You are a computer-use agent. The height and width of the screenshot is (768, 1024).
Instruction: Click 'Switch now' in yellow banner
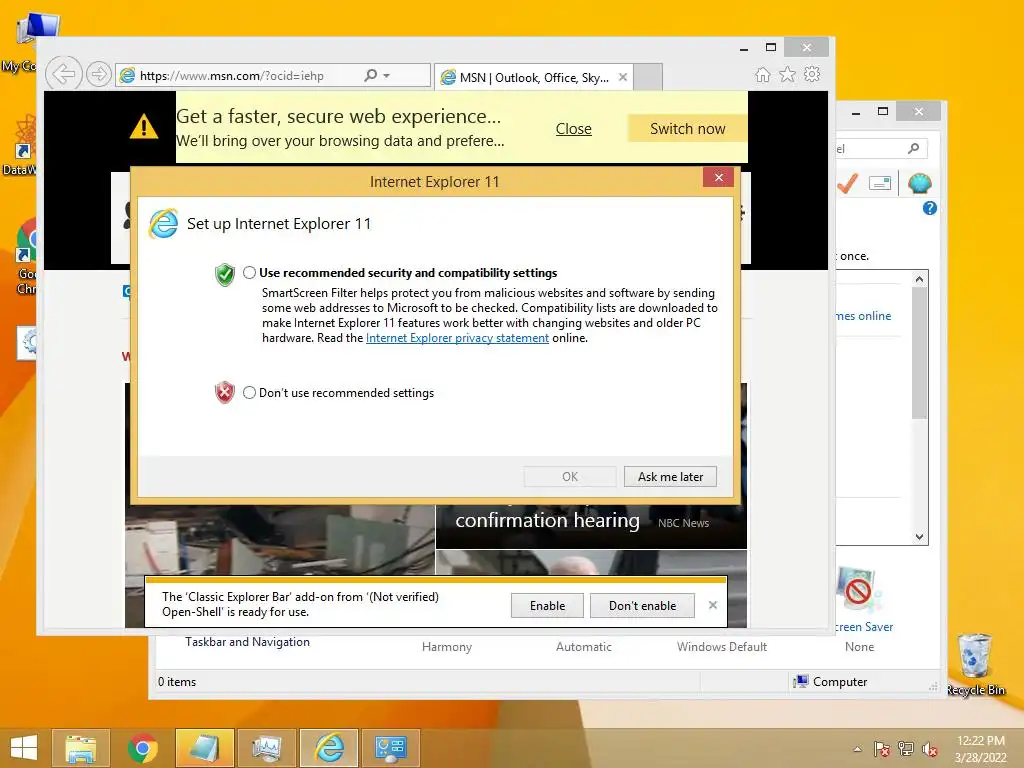tap(687, 129)
